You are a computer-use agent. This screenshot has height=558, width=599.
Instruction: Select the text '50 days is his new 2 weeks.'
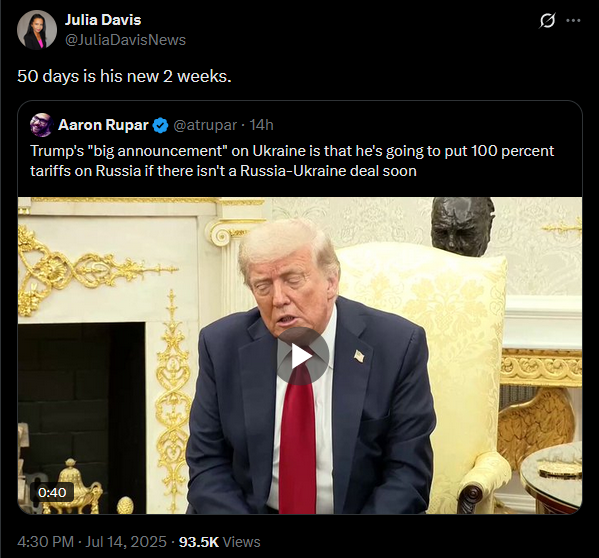pos(125,76)
